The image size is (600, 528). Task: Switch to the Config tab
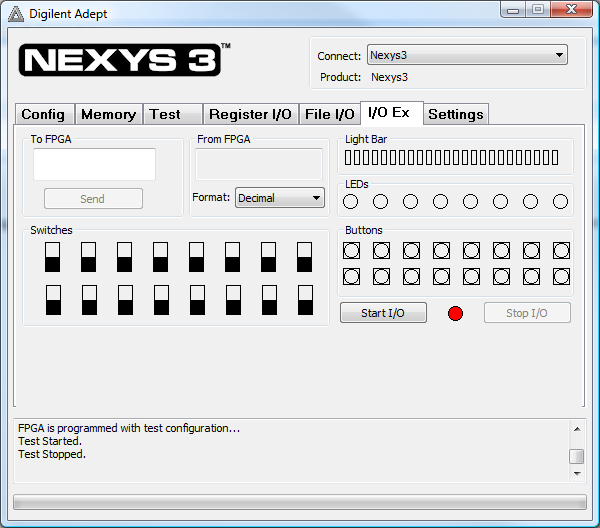coord(45,114)
